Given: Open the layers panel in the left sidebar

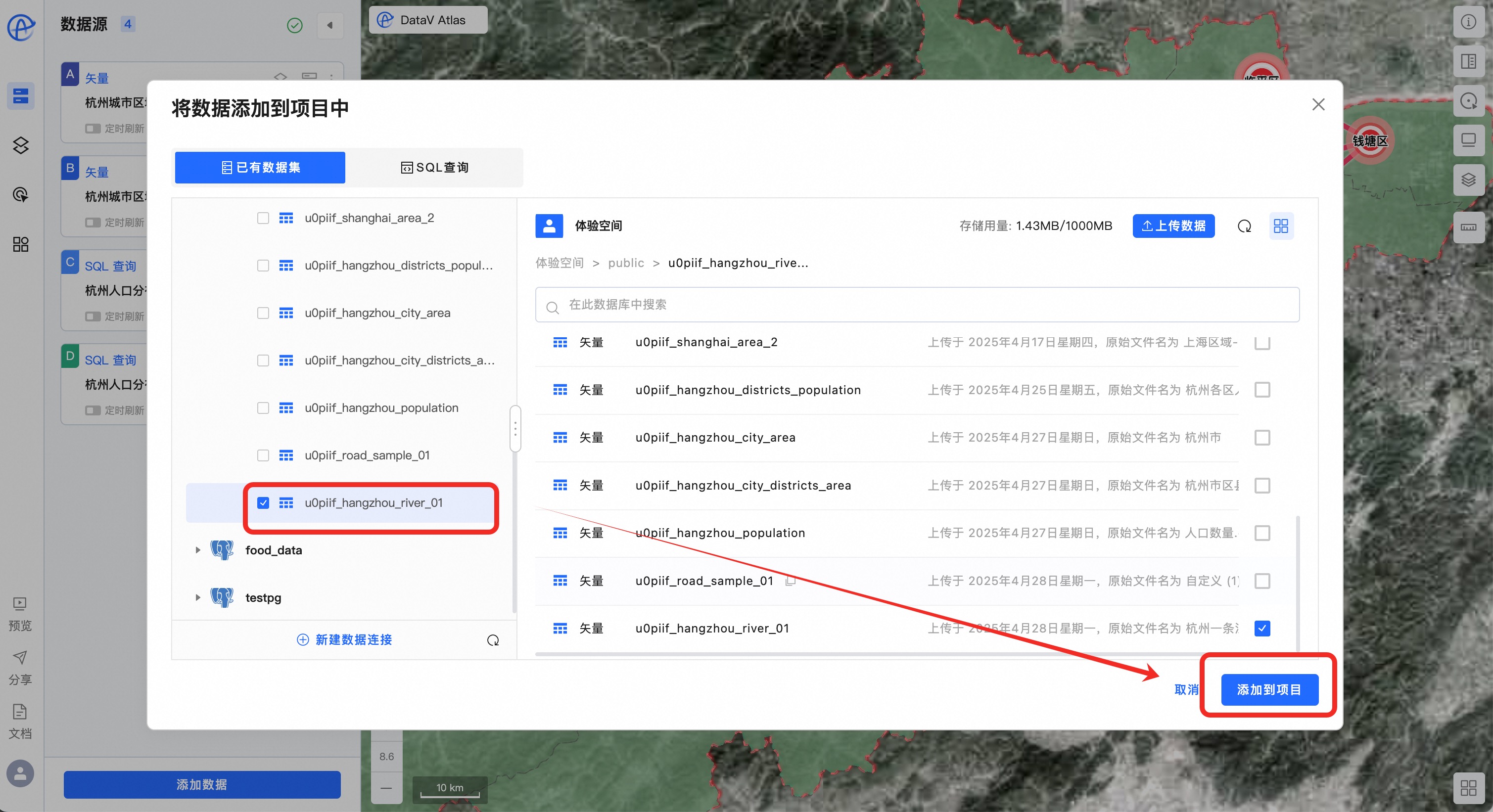Looking at the screenshot, I should click(21, 145).
